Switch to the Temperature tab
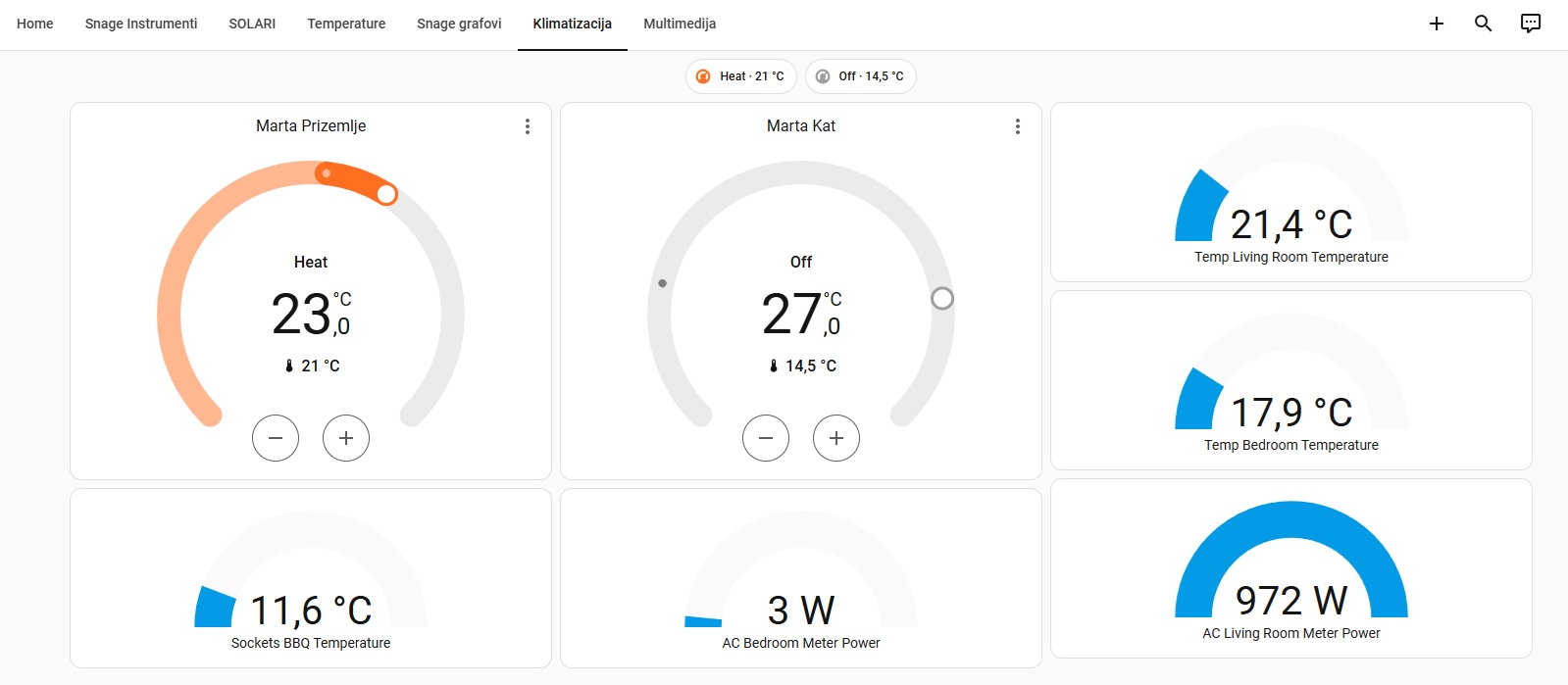Image resolution: width=1568 pixels, height=685 pixels. 346,24
